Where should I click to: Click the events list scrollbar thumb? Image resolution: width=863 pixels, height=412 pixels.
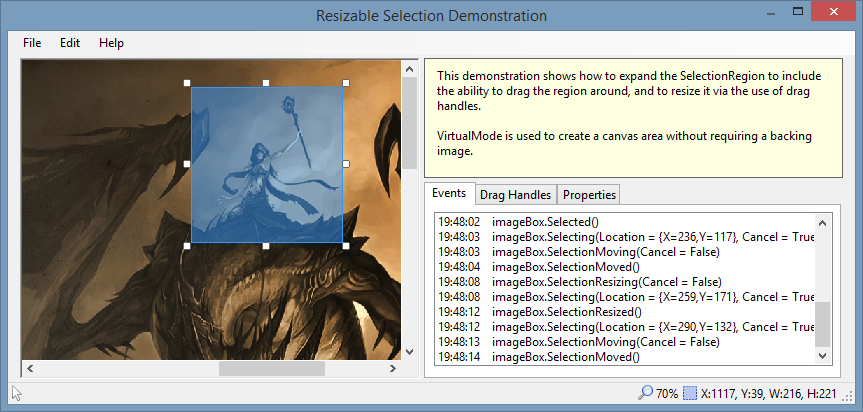pos(822,323)
